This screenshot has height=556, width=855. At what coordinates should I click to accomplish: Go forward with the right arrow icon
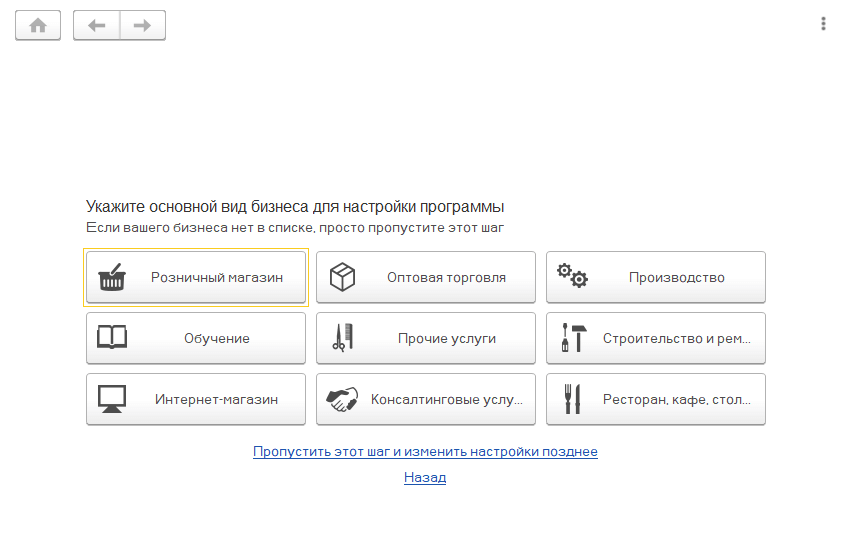142,25
